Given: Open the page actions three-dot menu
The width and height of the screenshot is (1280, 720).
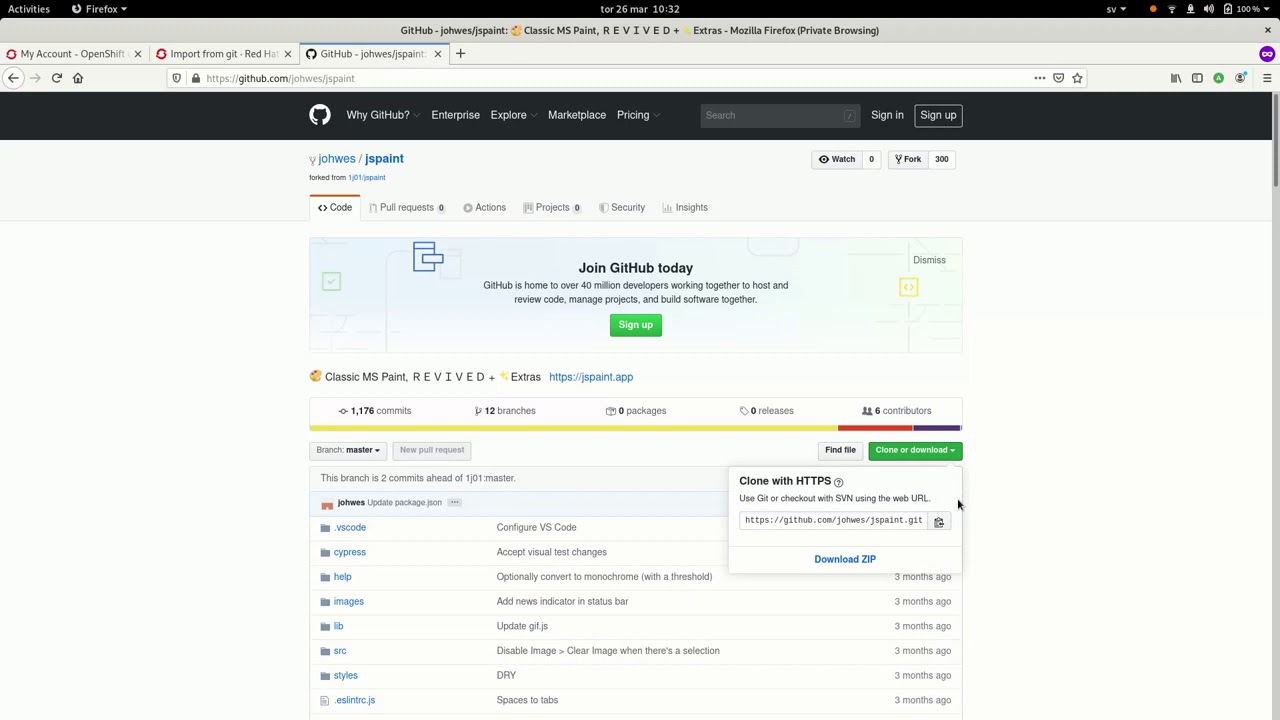Looking at the screenshot, I should pos(1039,78).
